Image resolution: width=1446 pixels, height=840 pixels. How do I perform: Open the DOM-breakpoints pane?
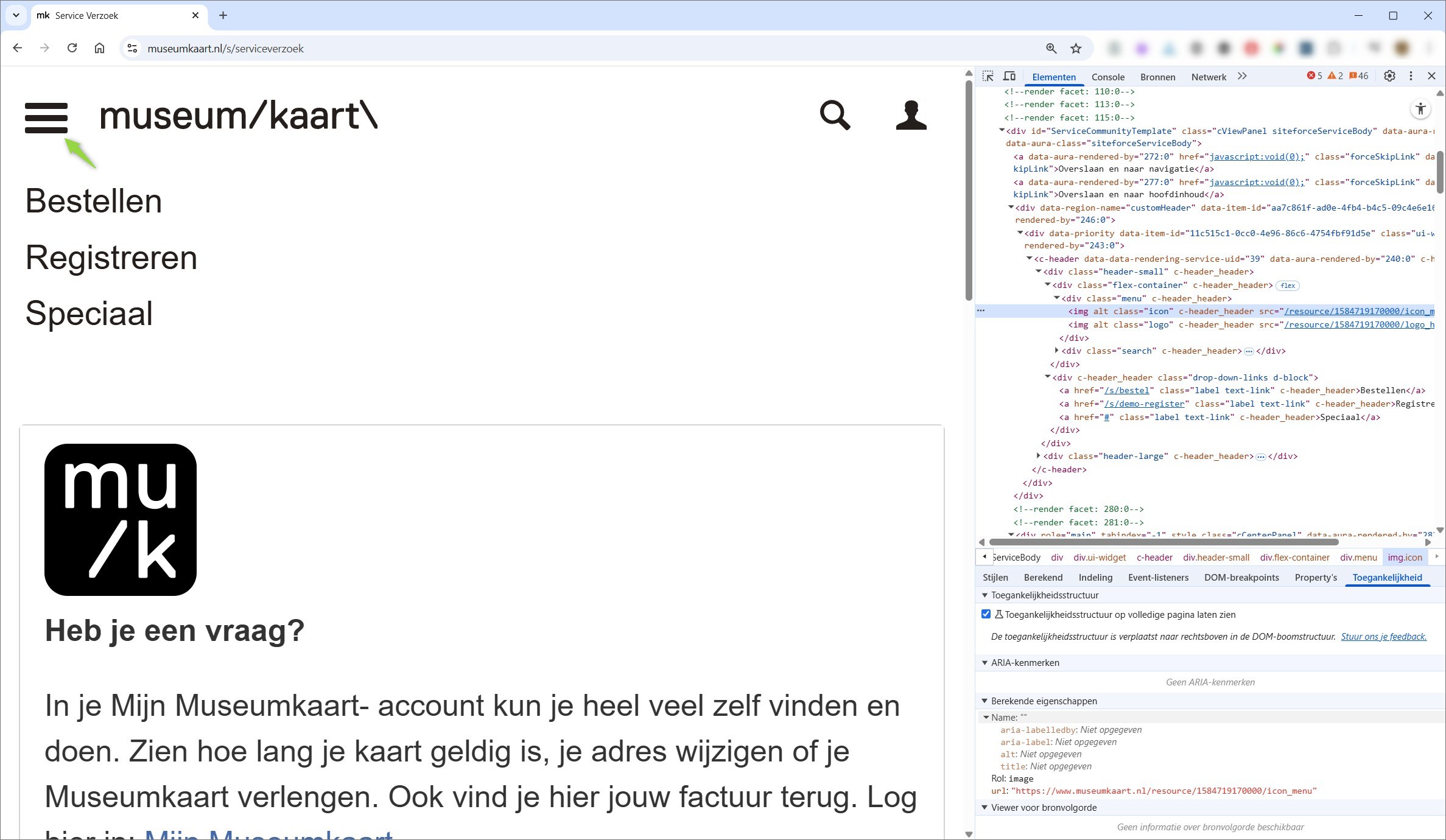1241,578
